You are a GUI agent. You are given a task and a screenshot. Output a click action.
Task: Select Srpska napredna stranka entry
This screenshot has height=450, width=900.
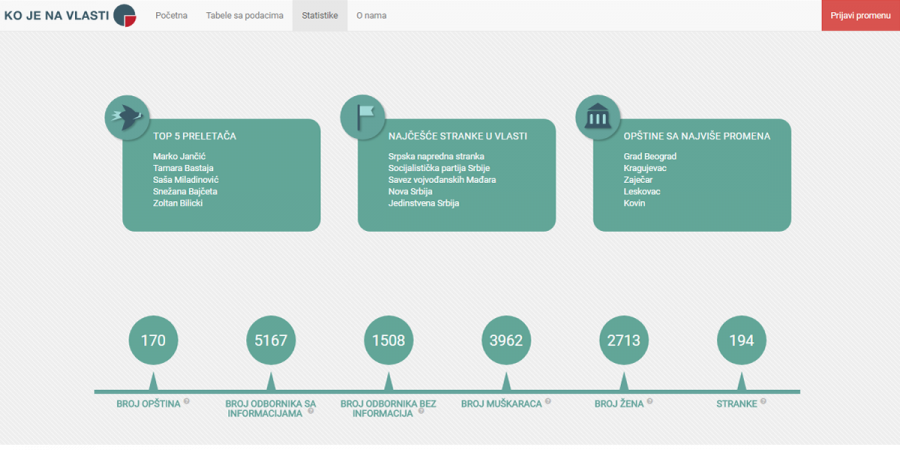pyautogui.click(x=436, y=157)
